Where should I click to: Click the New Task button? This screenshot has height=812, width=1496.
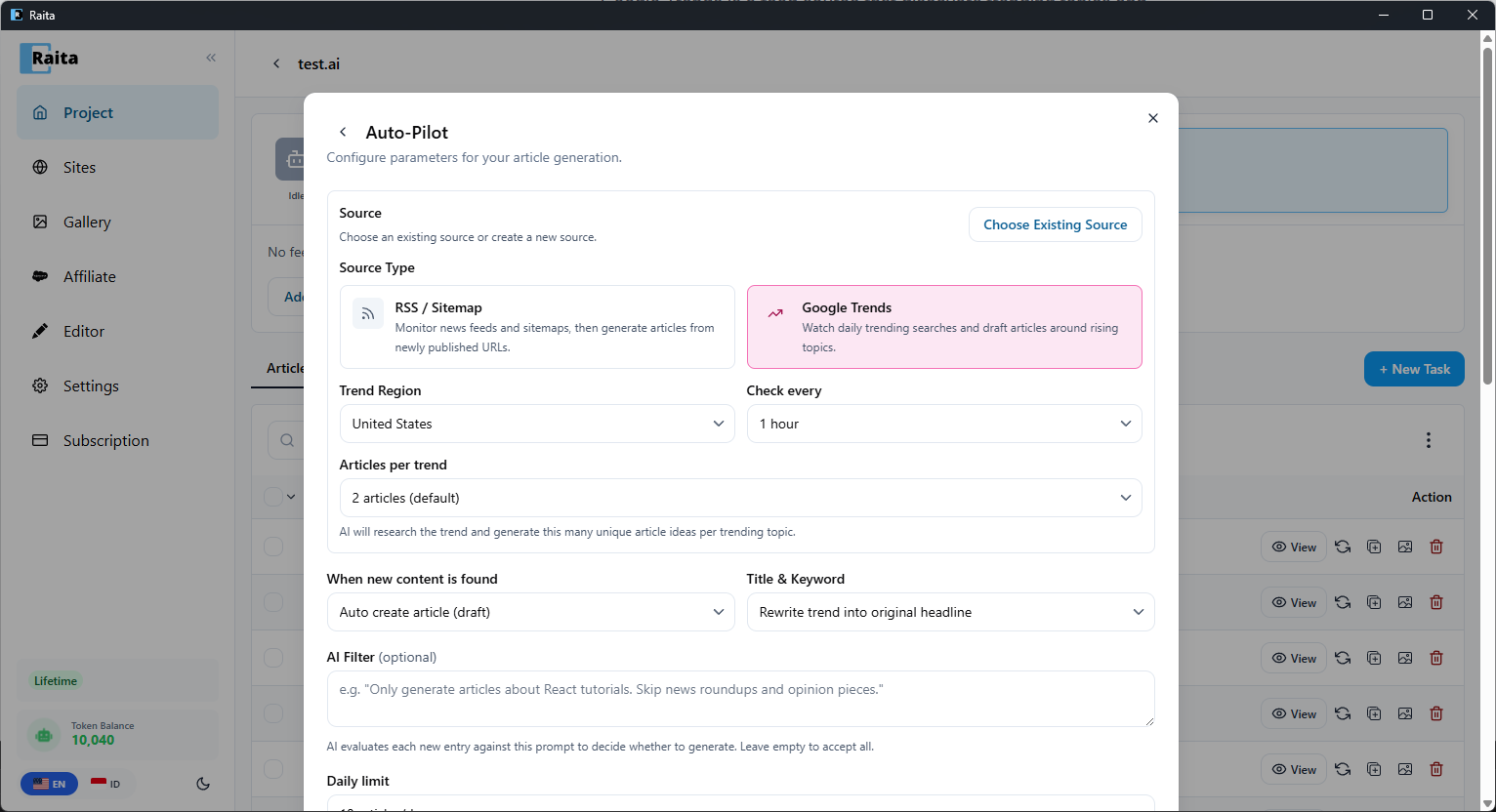tap(1414, 369)
